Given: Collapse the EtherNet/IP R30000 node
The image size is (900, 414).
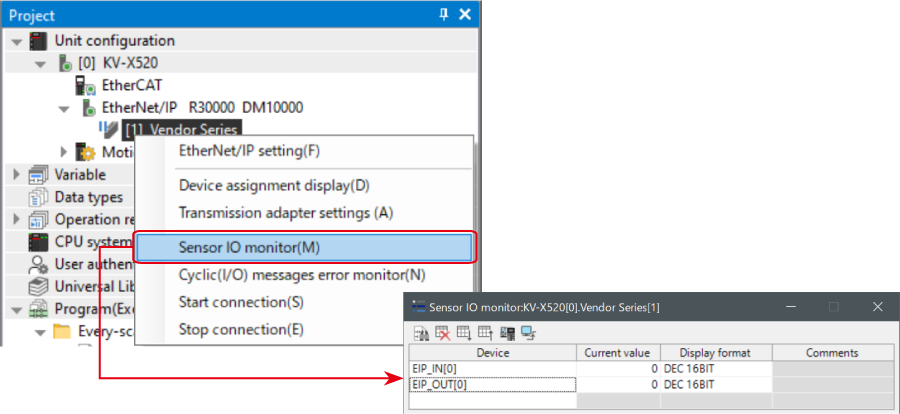Looking at the screenshot, I should [x=63, y=108].
